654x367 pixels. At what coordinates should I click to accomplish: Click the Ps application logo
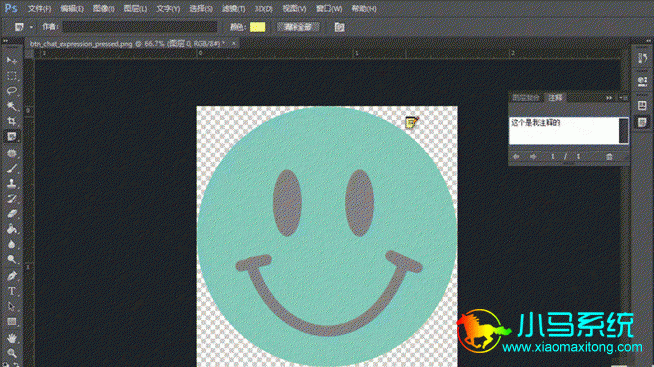point(11,8)
